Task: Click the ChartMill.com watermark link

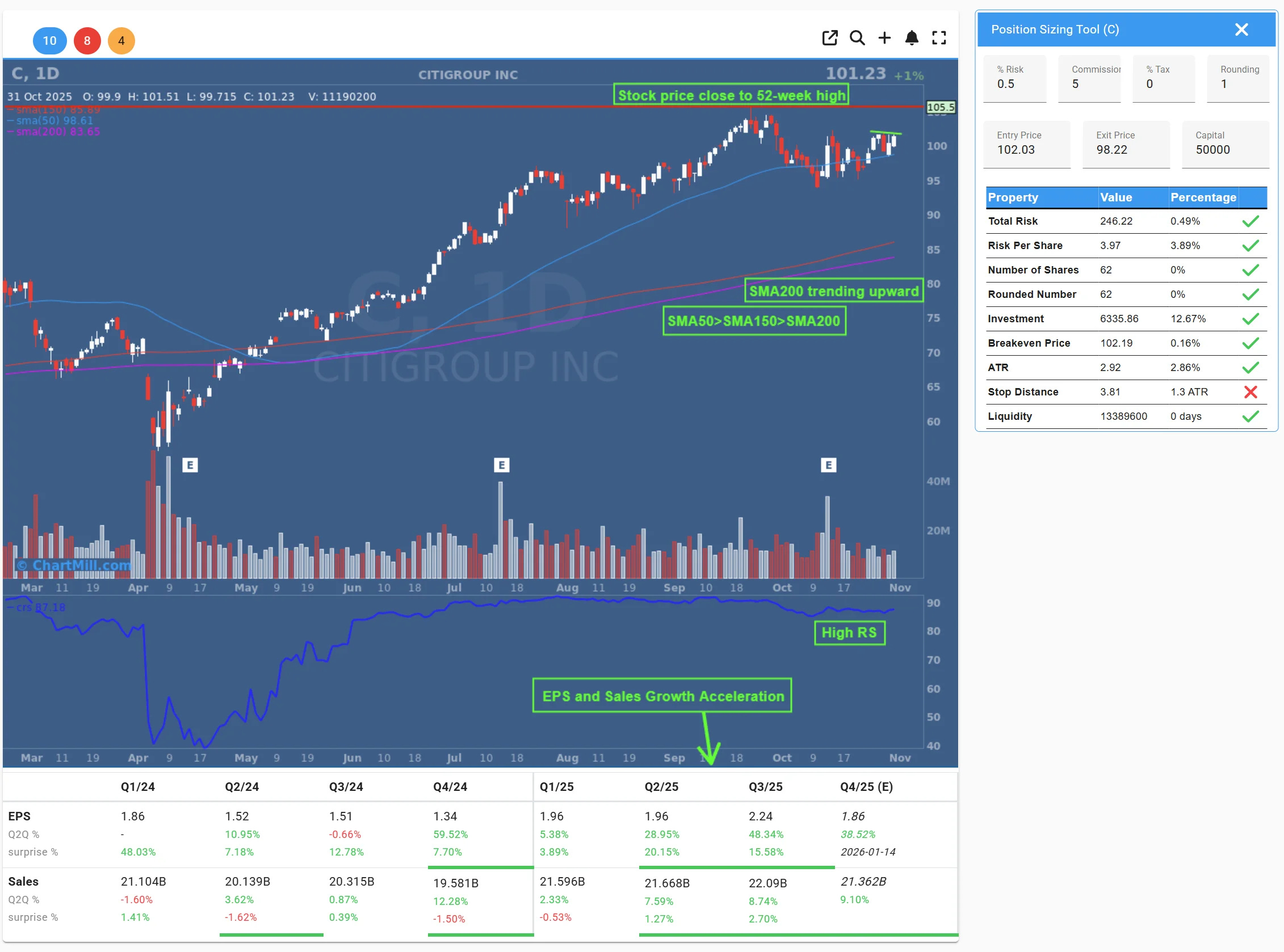Action: tap(75, 565)
